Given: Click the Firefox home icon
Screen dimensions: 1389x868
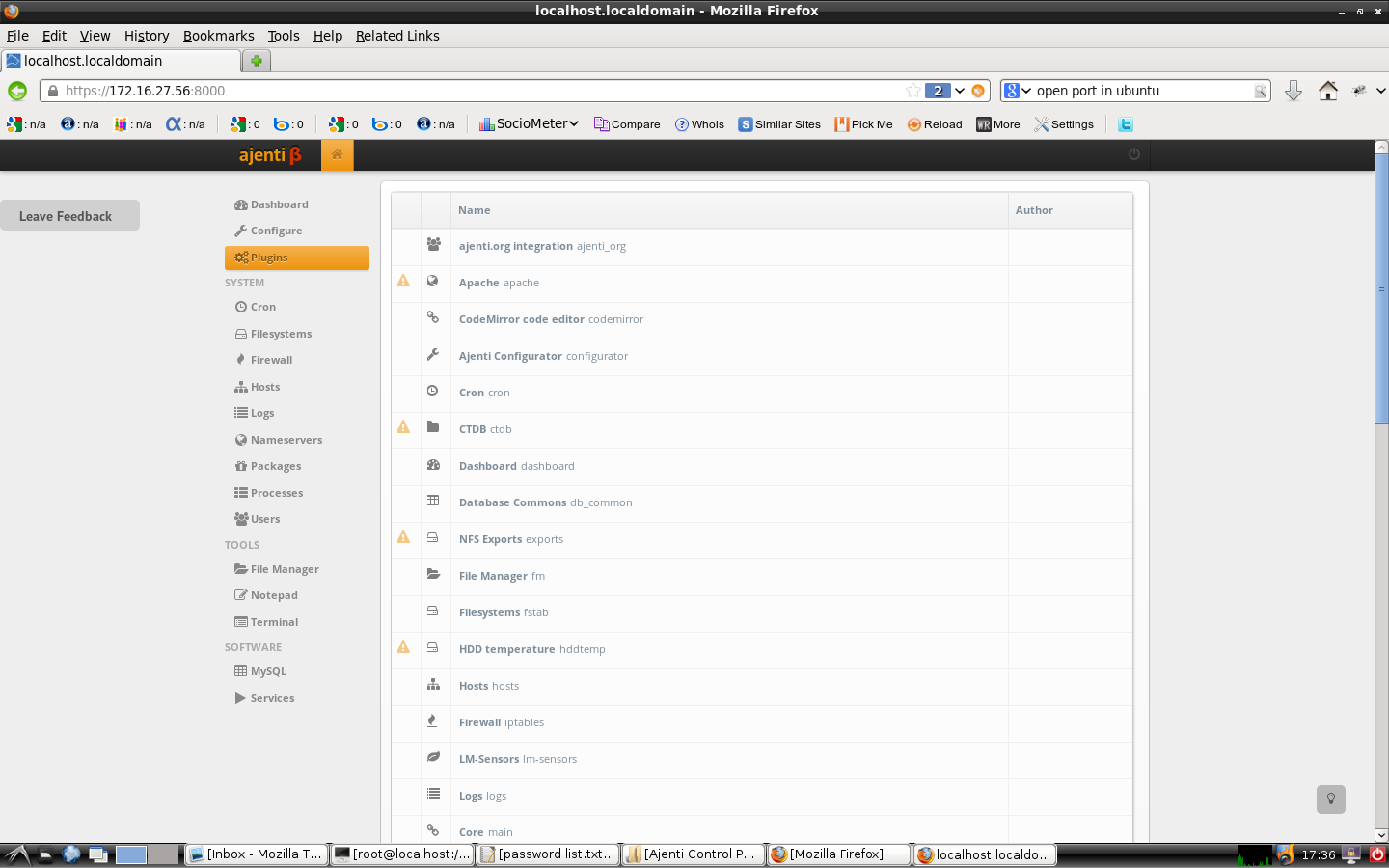Looking at the screenshot, I should click(1328, 91).
